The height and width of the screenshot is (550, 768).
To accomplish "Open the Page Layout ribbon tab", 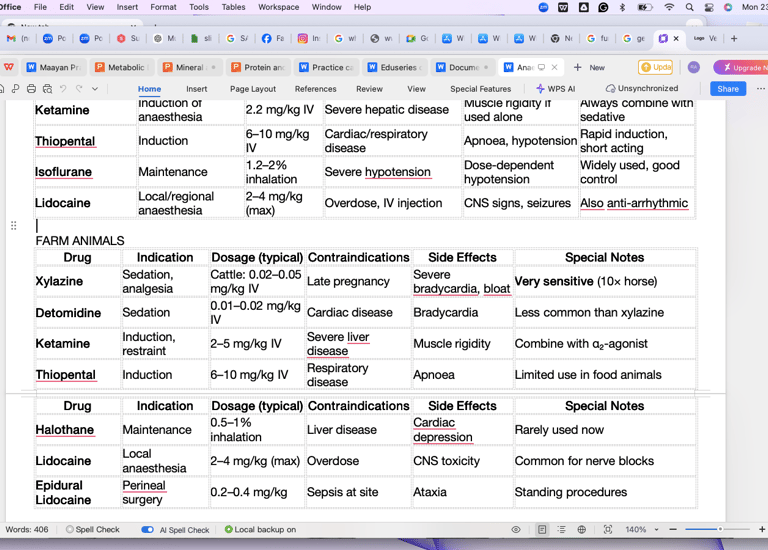I will (253, 89).
